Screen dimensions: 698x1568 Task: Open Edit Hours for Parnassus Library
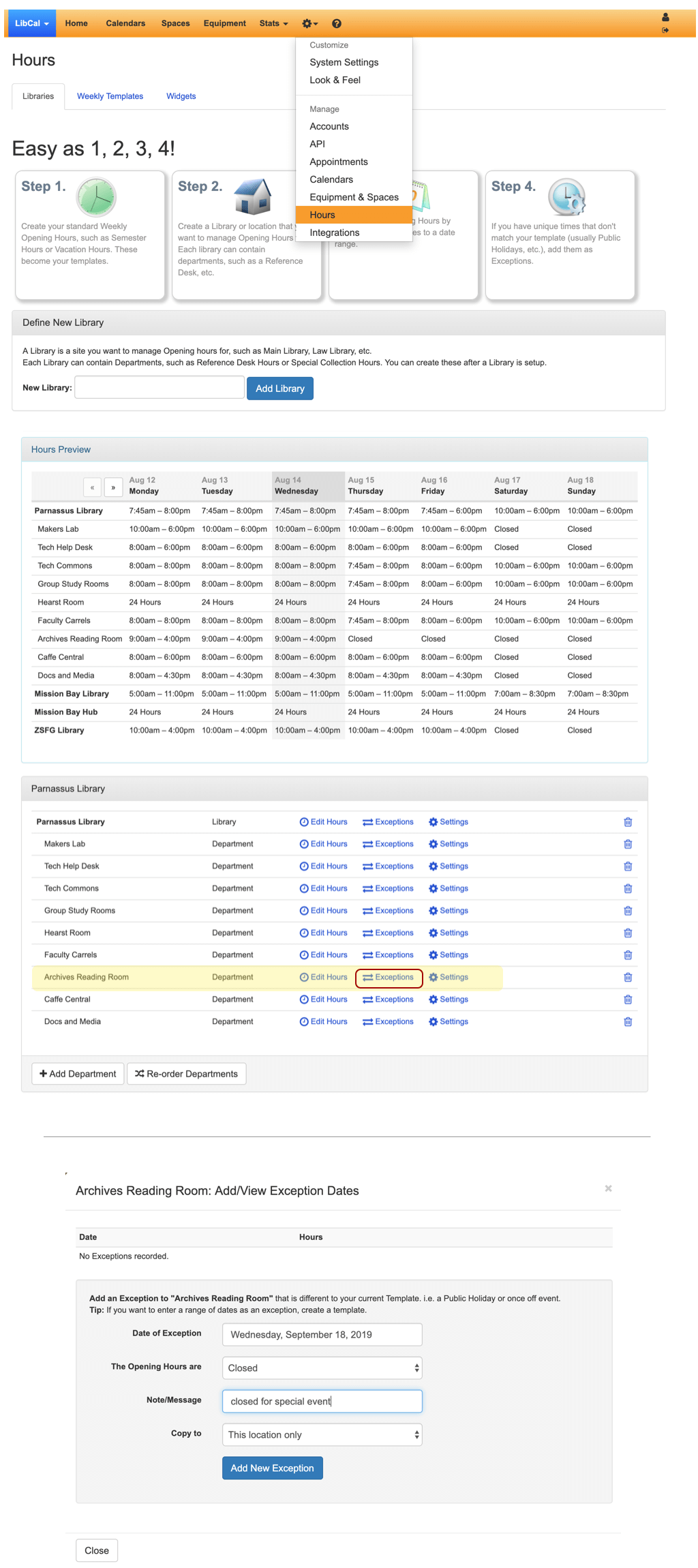click(324, 822)
